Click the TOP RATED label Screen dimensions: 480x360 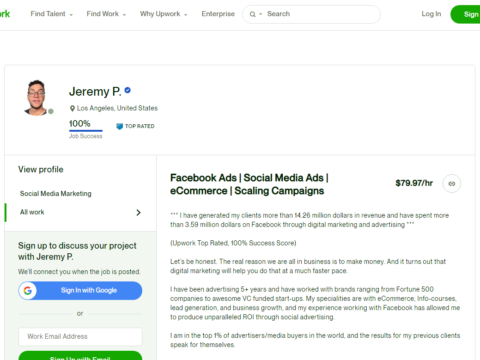coord(140,126)
